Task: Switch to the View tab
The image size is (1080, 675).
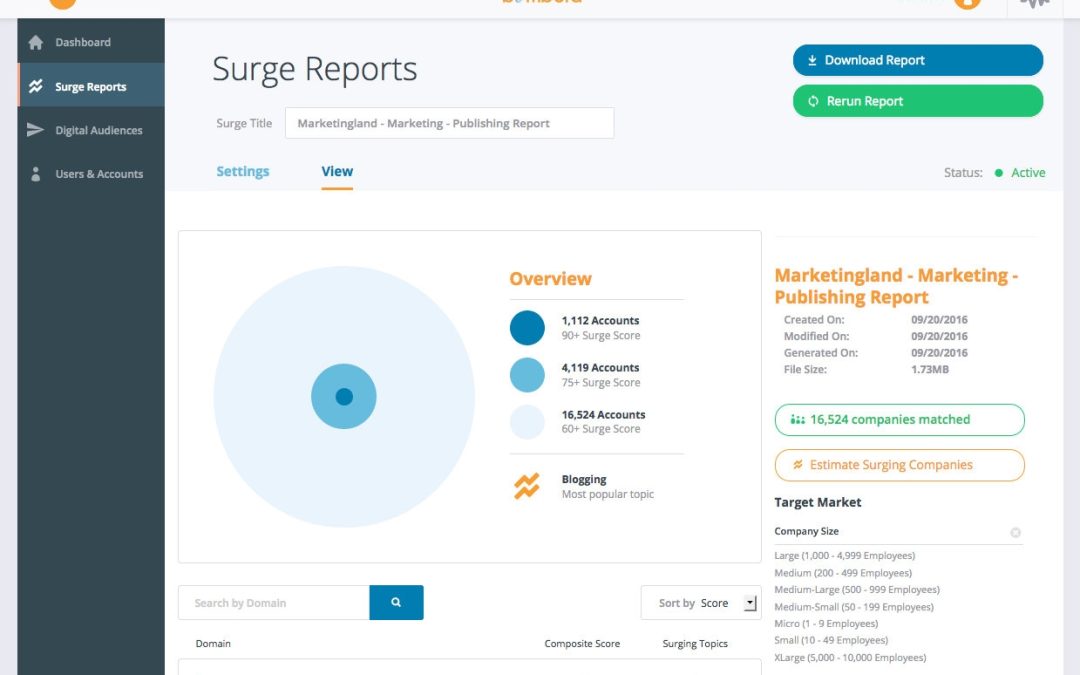Action: coord(337,172)
